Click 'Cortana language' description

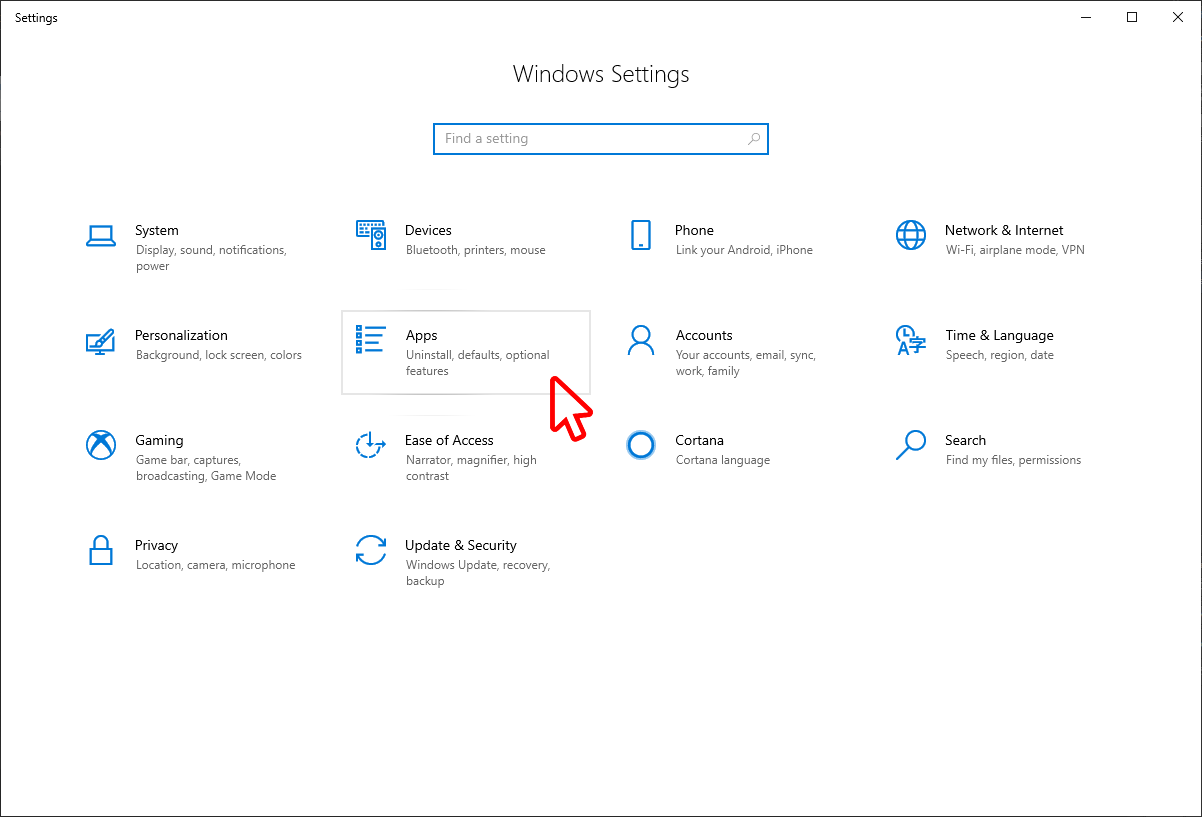(723, 460)
